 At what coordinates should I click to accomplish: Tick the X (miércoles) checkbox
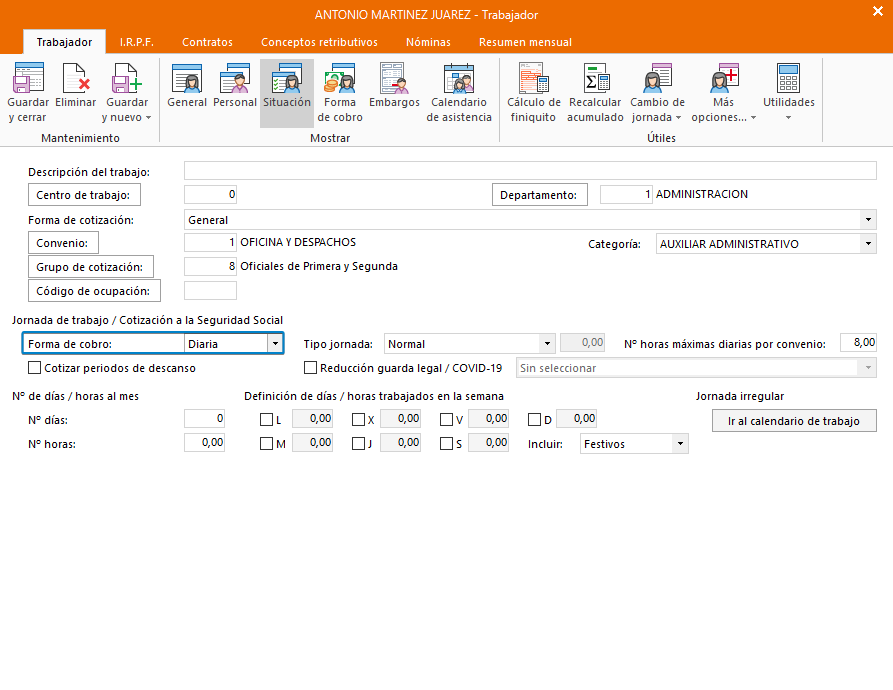pos(358,420)
